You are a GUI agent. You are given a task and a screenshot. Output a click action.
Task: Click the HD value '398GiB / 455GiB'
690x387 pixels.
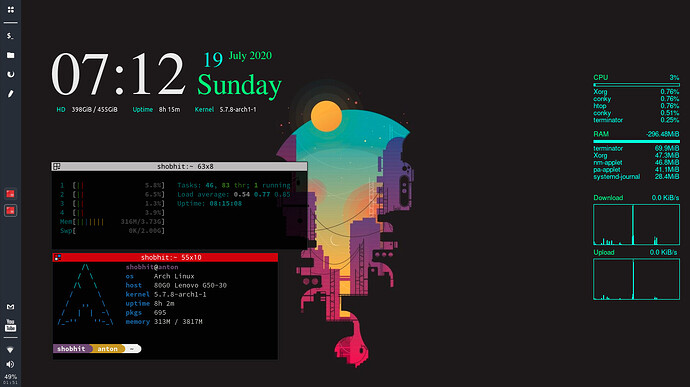(x=95, y=110)
